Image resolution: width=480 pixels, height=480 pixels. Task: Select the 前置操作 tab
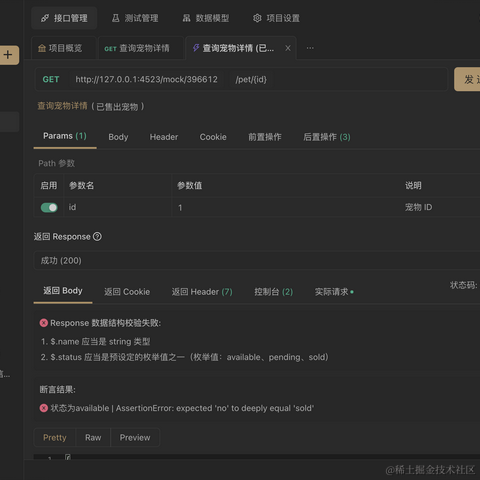tap(265, 137)
